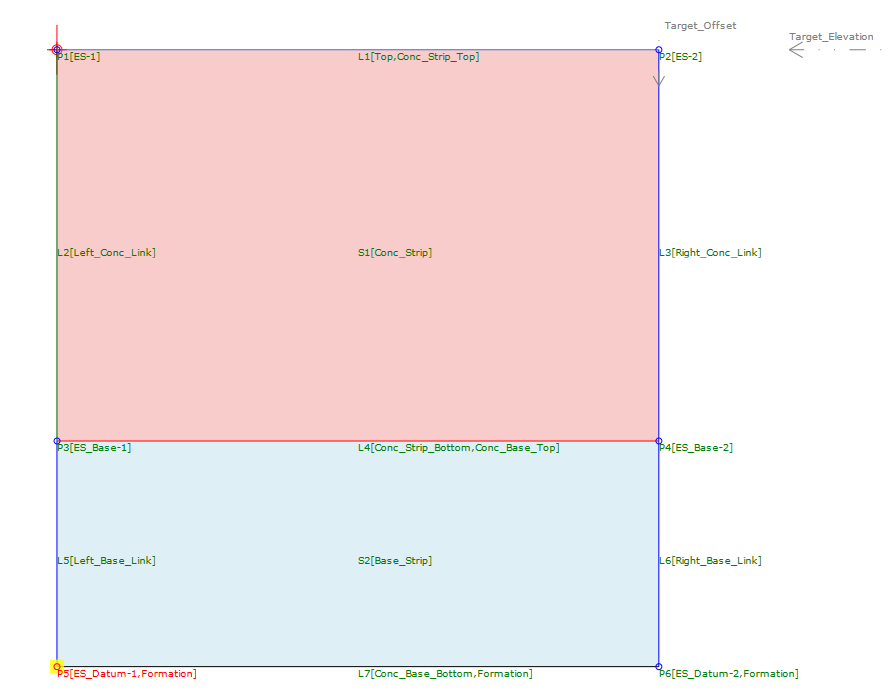This screenshot has width=893, height=693.
Task: Select link L7 Conc_Base_Bottom,Formation label
Action: (445, 674)
